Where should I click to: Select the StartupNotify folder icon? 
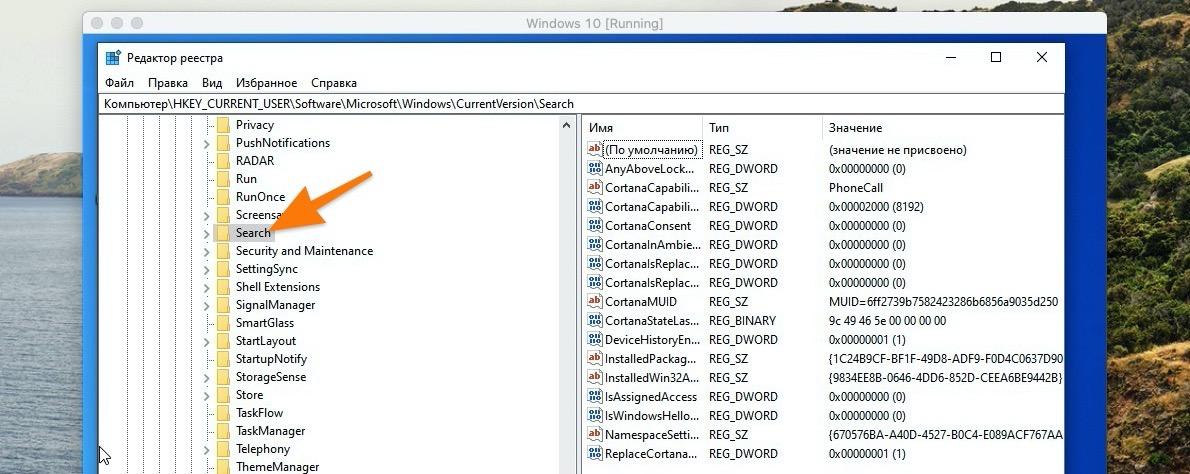pyautogui.click(x=223, y=359)
